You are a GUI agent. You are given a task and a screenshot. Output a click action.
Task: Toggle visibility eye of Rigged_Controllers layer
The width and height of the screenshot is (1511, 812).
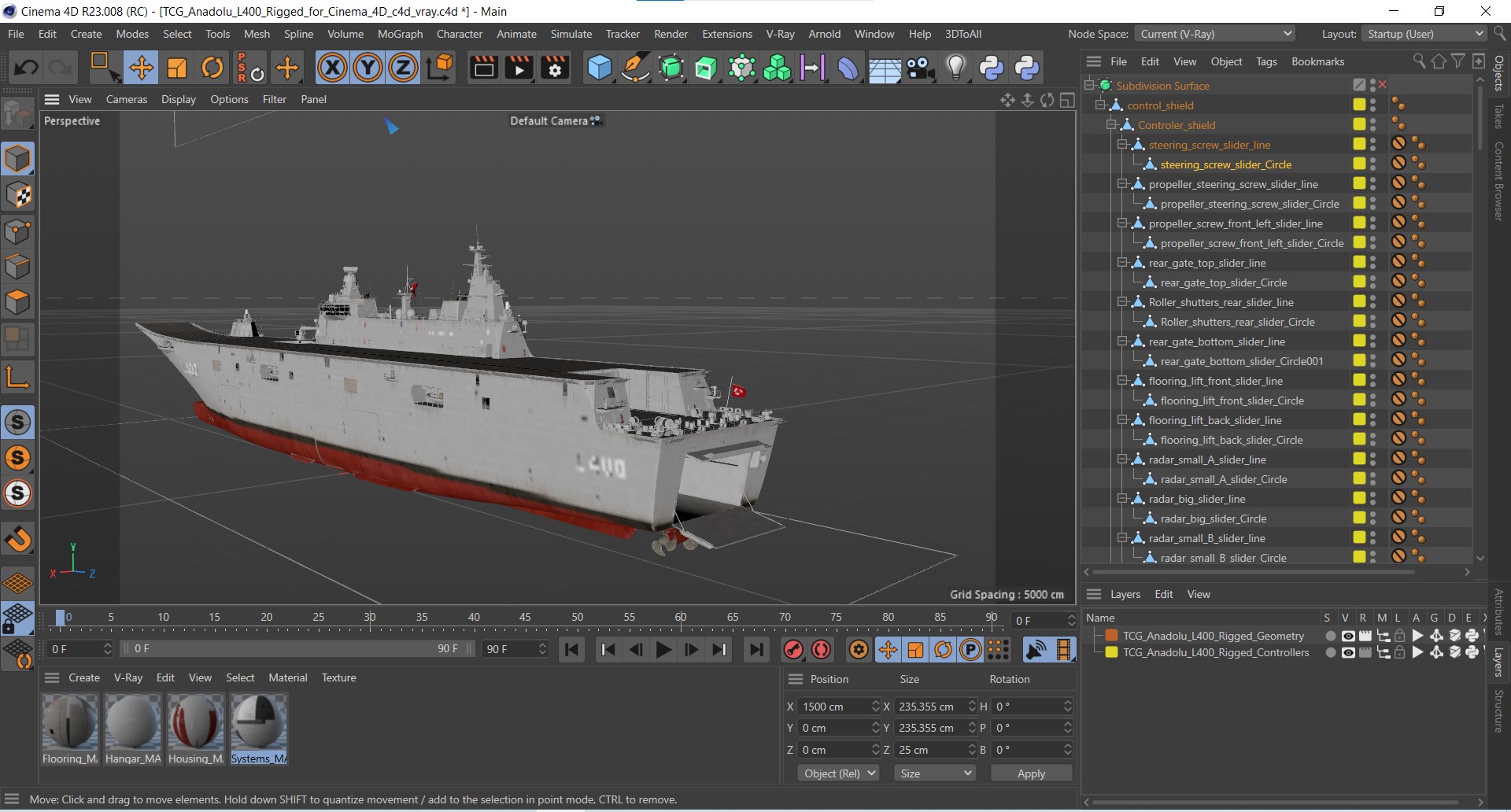[1347, 652]
